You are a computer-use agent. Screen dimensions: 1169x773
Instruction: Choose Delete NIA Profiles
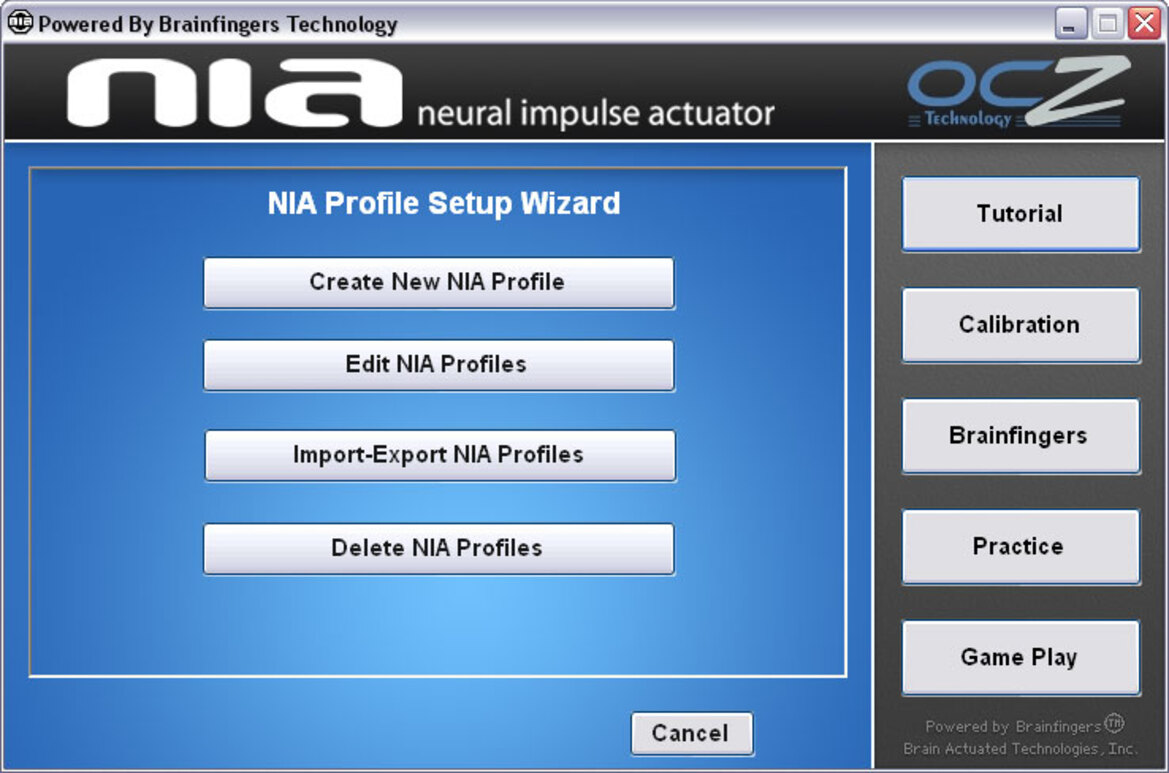(x=438, y=549)
